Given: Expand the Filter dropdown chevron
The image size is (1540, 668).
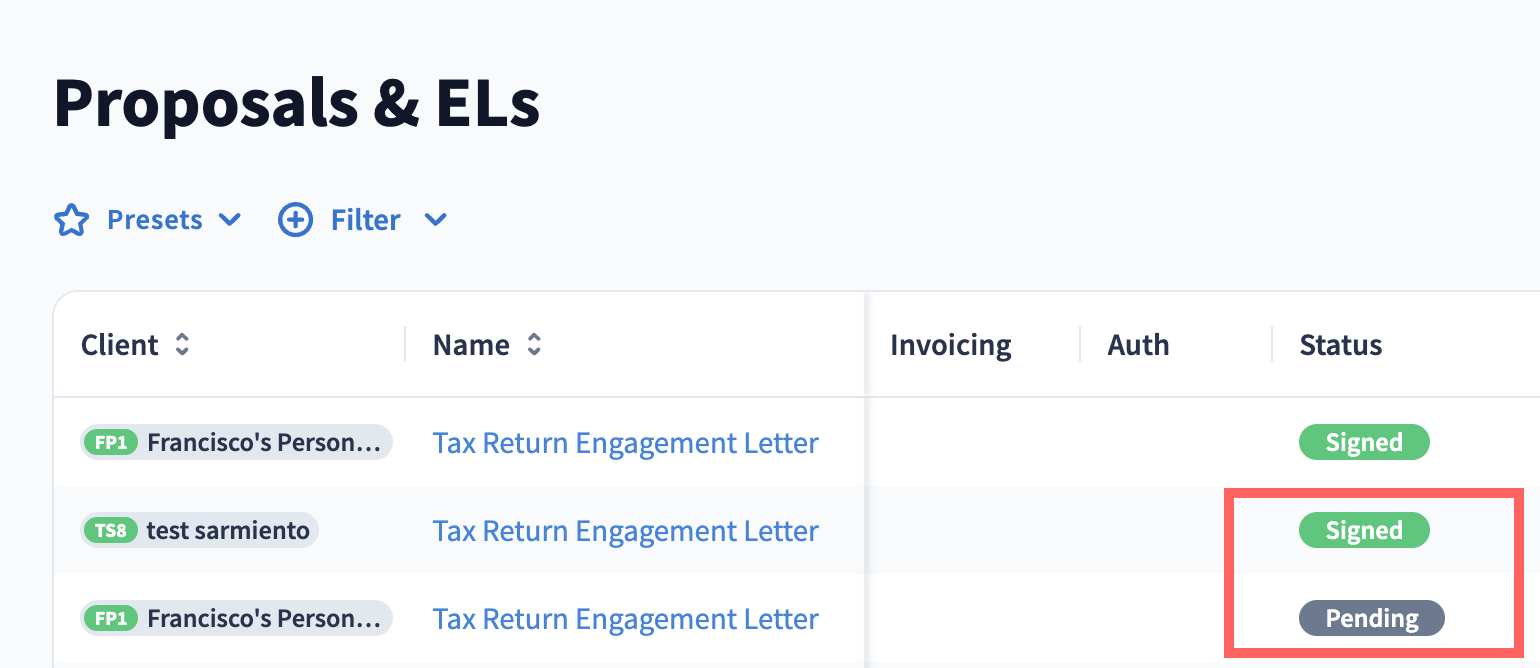Looking at the screenshot, I should [435, 220].
